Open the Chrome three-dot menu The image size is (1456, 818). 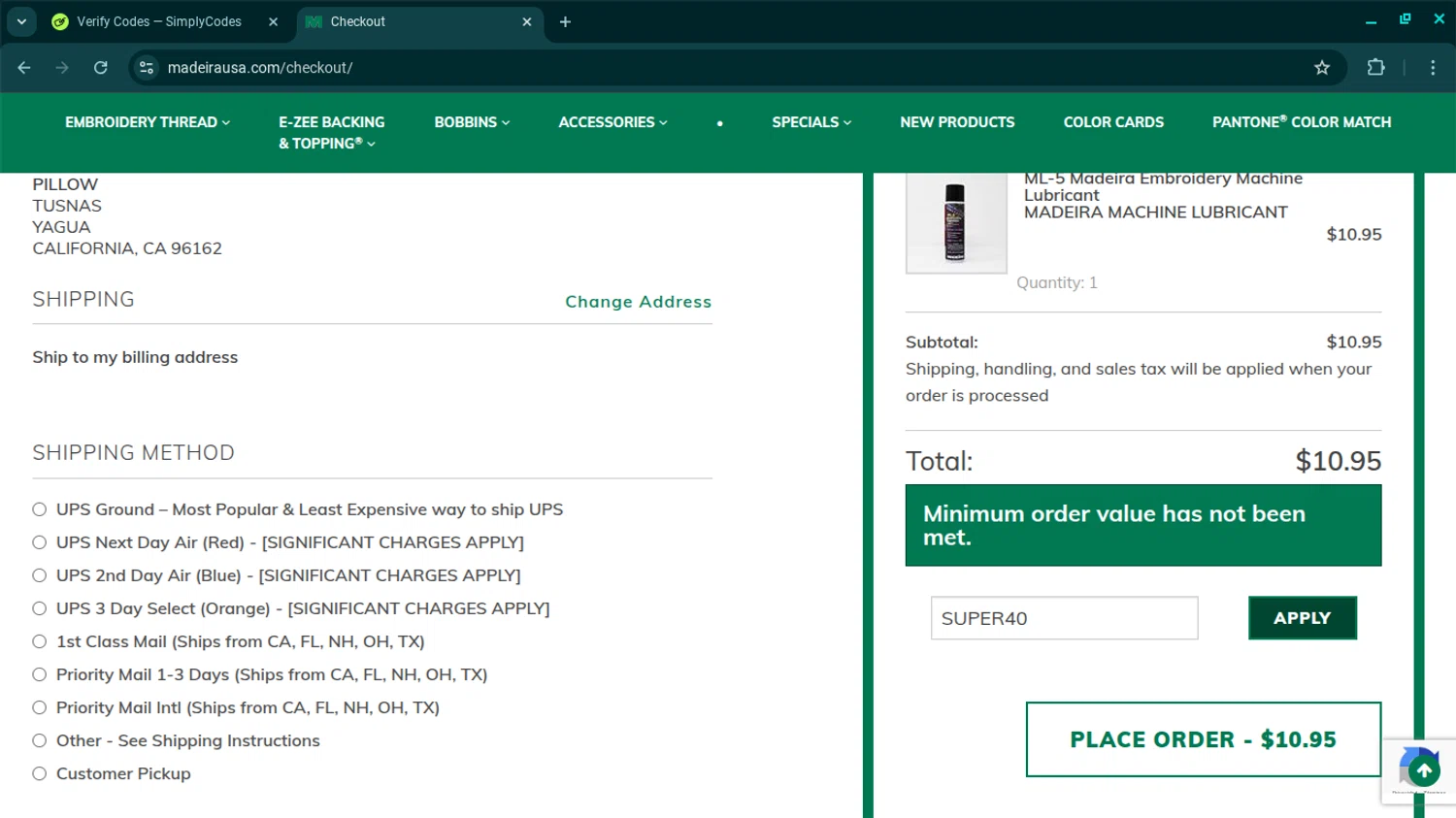tap(1433, 67)
